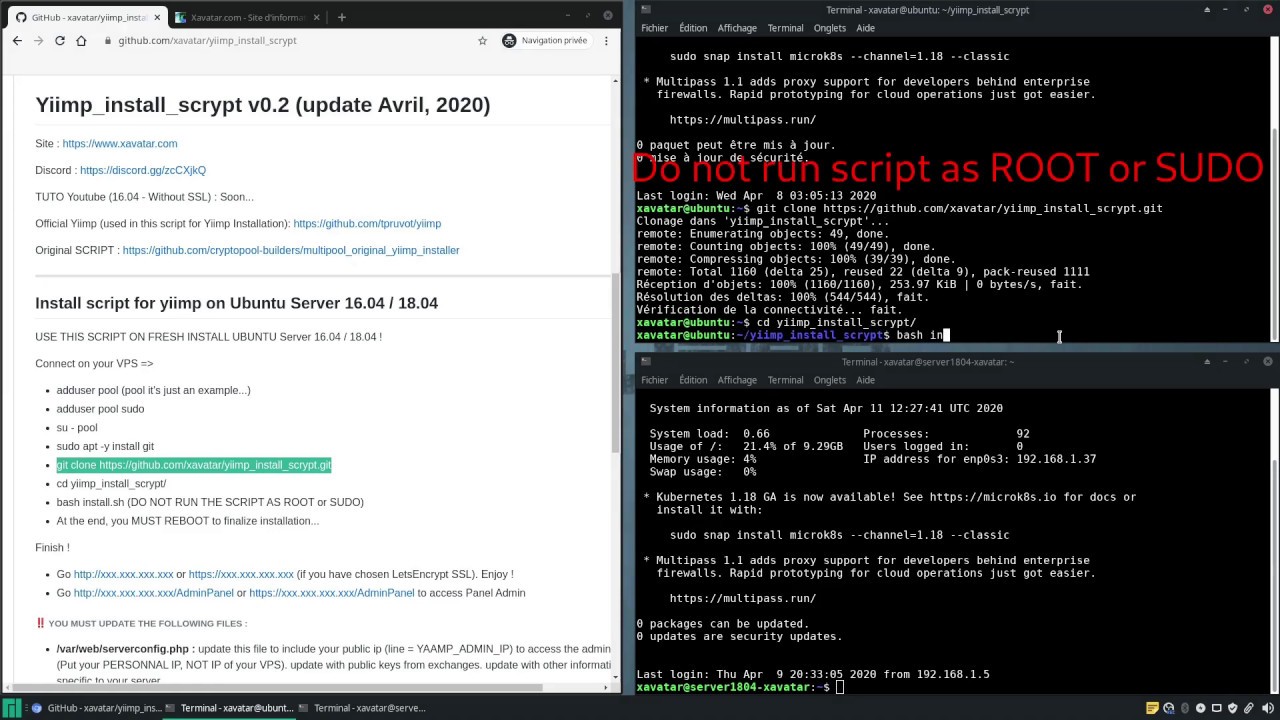Image resolution: width=1280 pixels, height=720 pixels.
Task: Open Affichage menu in xavatar@ubuntu terminal
Action: click(x=737, y=28)
